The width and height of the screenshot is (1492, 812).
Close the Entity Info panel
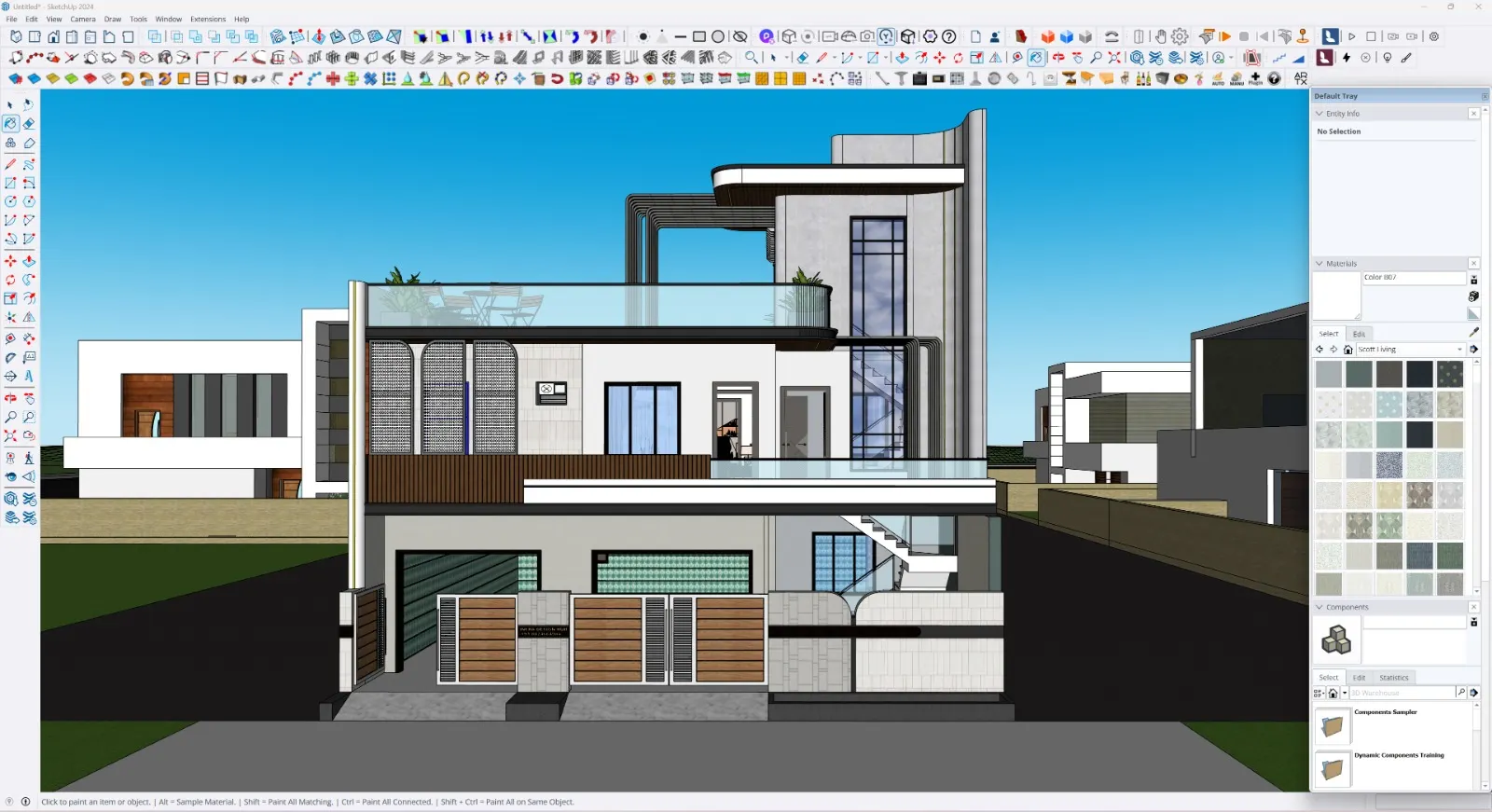pos(1473,114)
